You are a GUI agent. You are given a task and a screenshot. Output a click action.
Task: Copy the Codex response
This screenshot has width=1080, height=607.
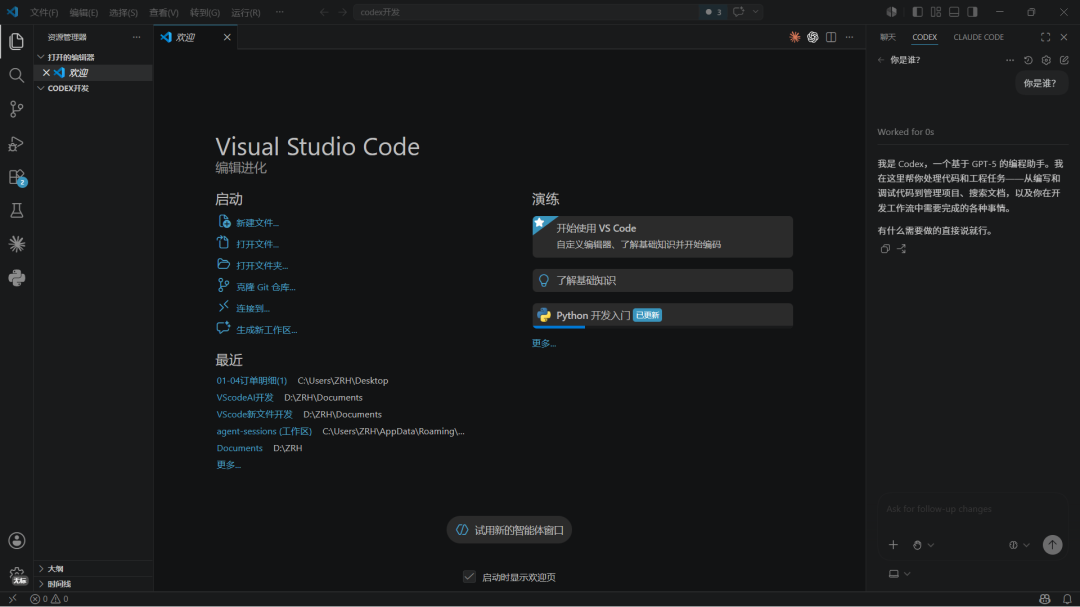[x=885, y=249]
